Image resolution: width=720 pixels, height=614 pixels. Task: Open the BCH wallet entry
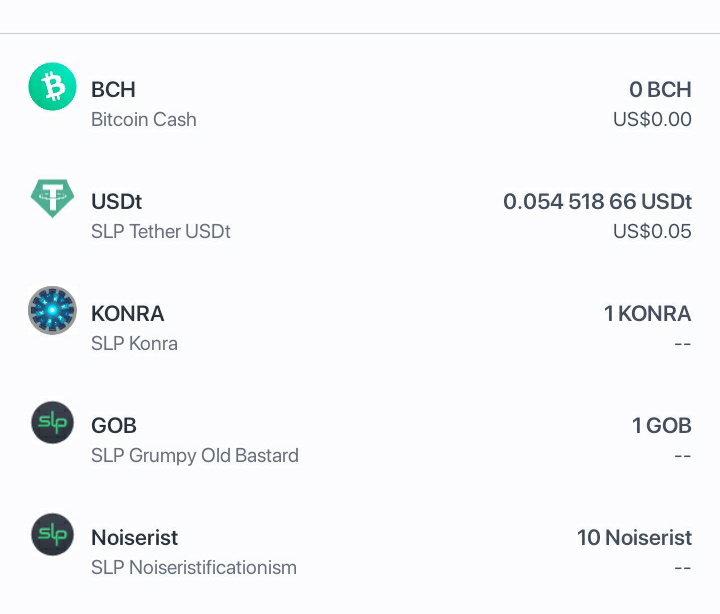(x=360, y=104)
